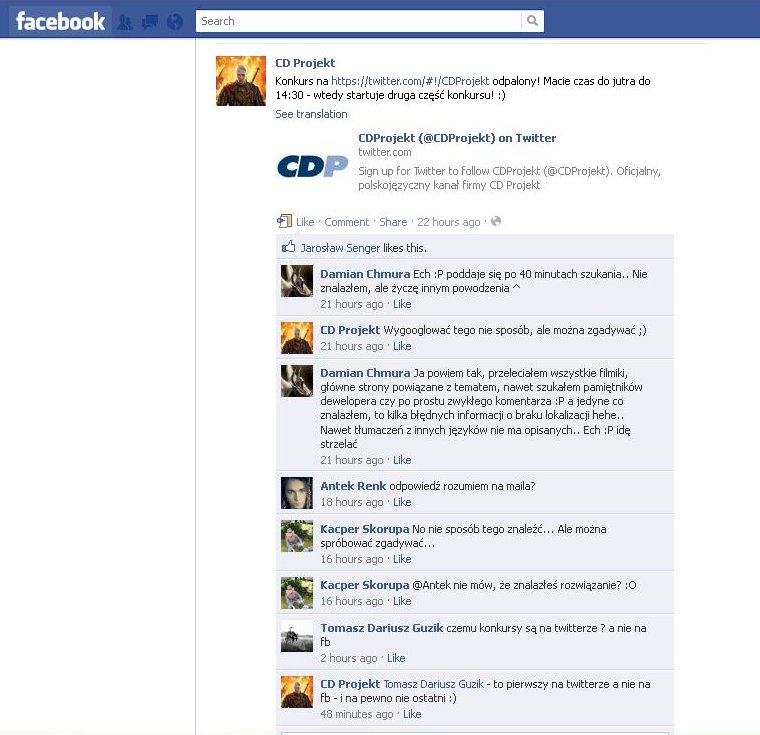The width and height of the screenshot is (760, 735).
Task: Like Damian Chmura's 'poddaje się' comment
Action: point(402,304)
